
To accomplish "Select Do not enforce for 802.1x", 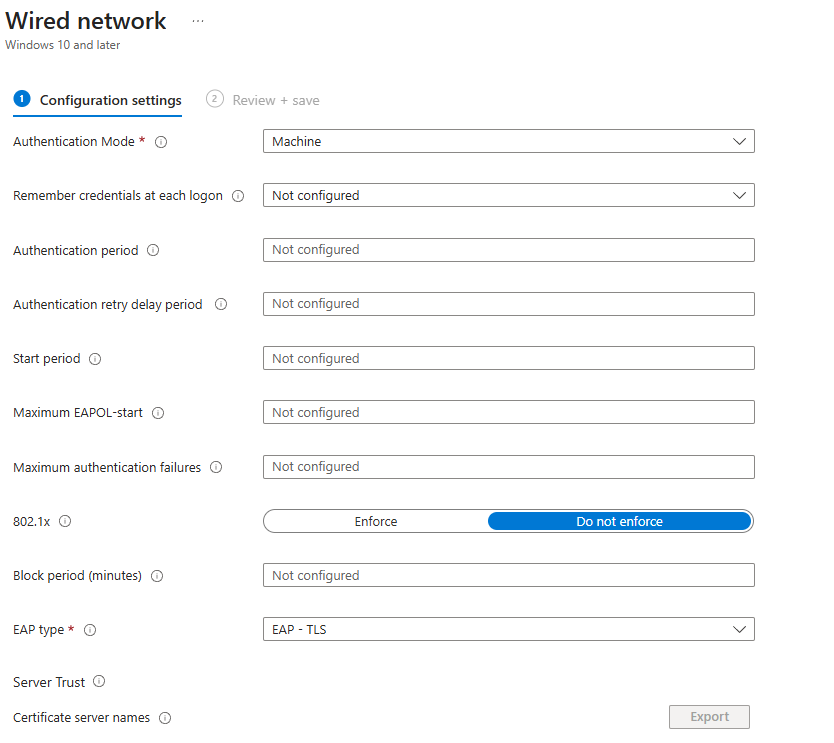I will coord(620,522).
